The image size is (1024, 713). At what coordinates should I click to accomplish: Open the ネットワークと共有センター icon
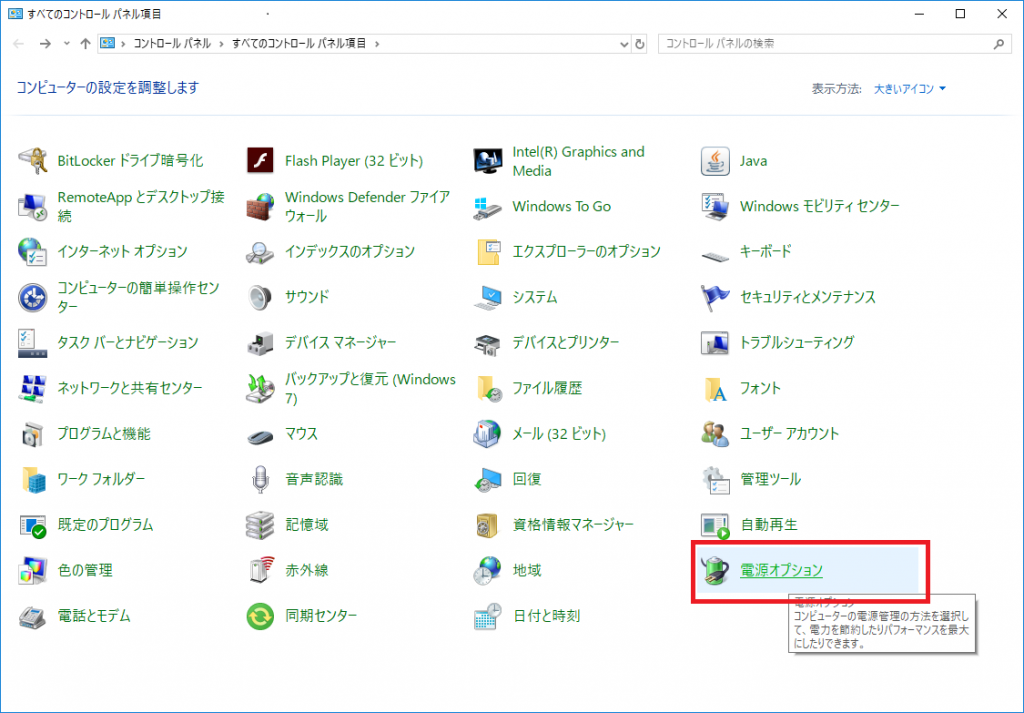point(33,388)
